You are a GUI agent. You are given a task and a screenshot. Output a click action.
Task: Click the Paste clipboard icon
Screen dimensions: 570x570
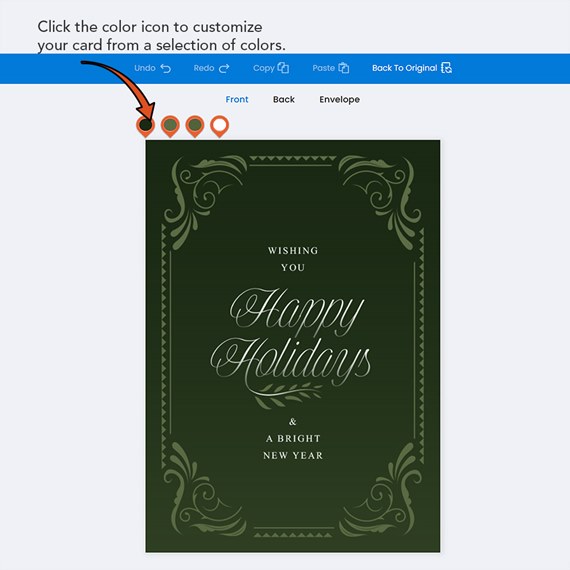click(344, 68)
